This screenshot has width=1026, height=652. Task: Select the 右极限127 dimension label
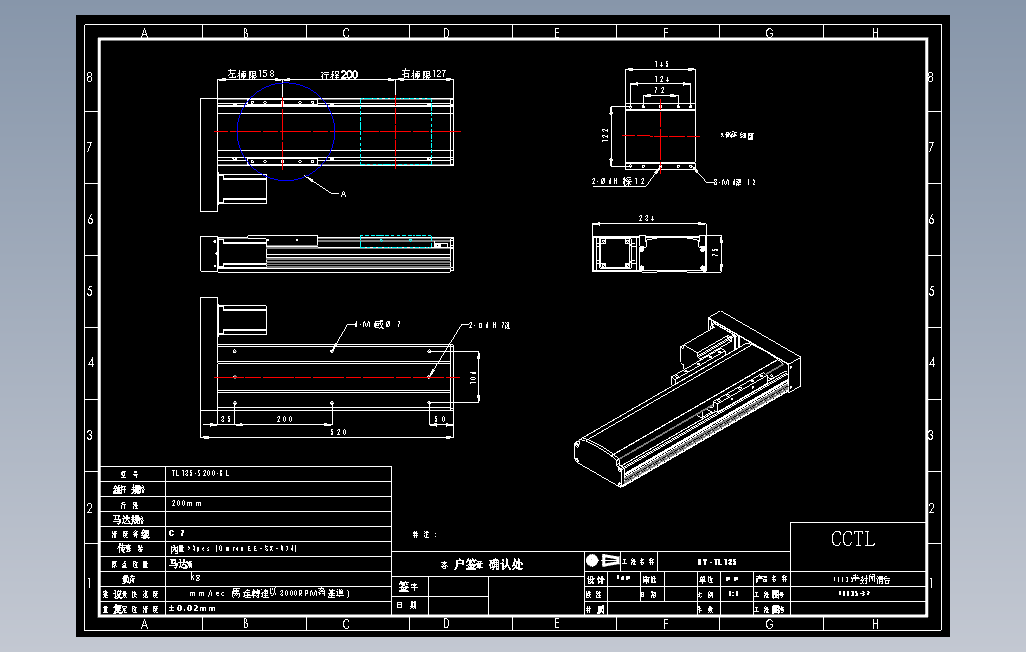(x=423, y=73)
